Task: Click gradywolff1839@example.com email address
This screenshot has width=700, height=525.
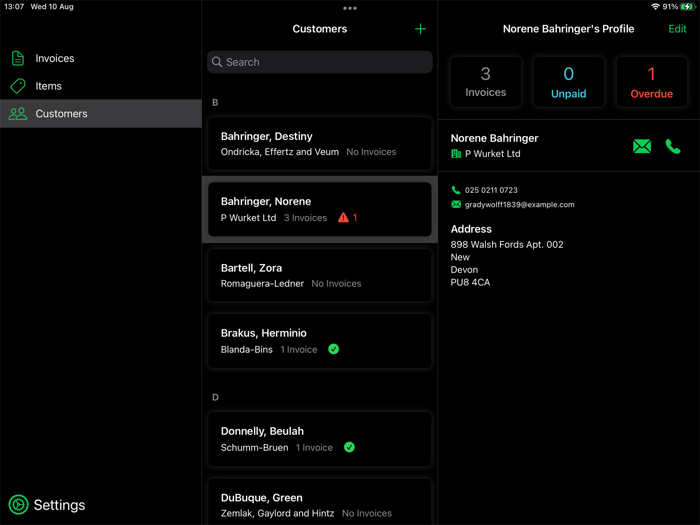Action: (520, 204)
